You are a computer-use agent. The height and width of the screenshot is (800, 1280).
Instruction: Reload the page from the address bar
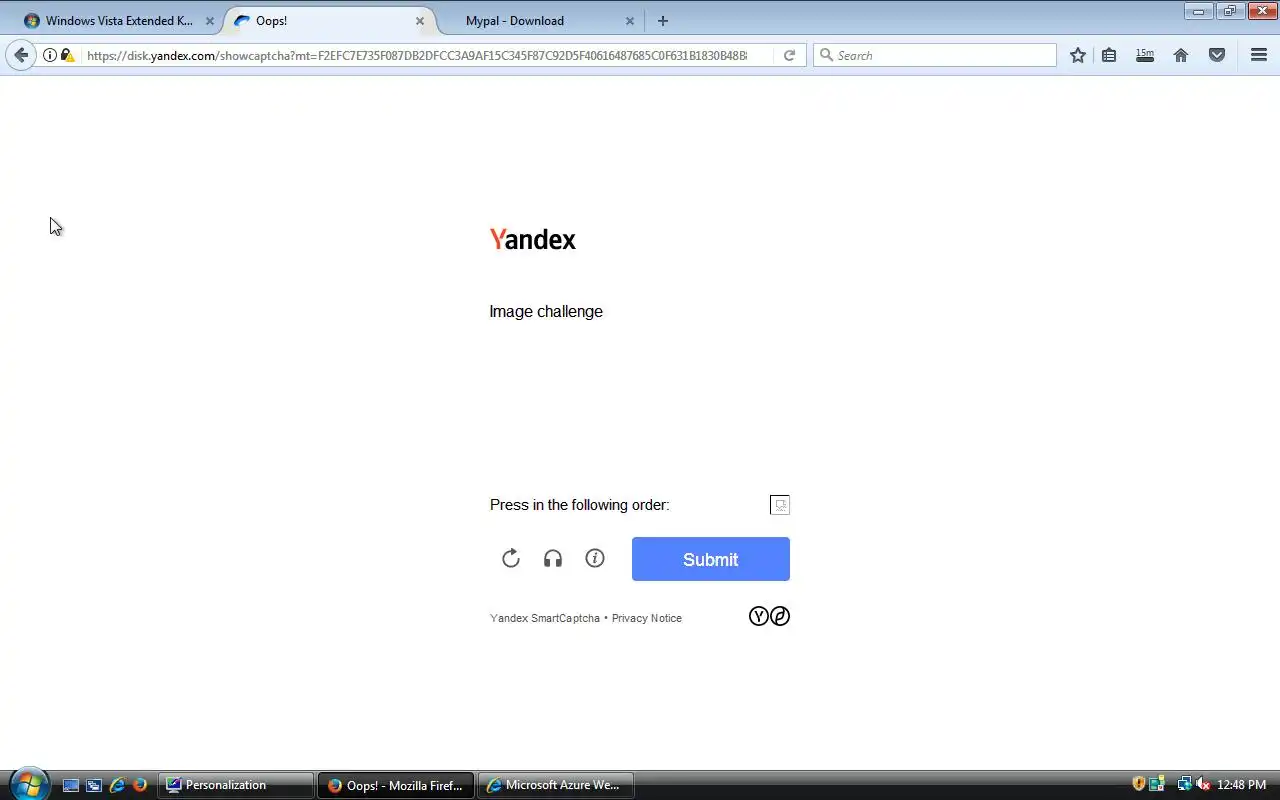coord(789,55)
